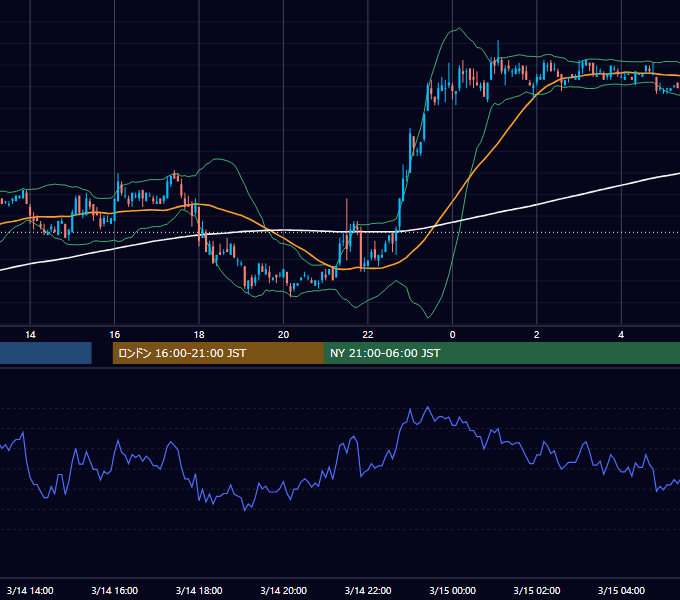This screenshot has height=600, width=680.
Task: Click the NY 21:00-06:00 JST session bar
Action: (502, 353)
